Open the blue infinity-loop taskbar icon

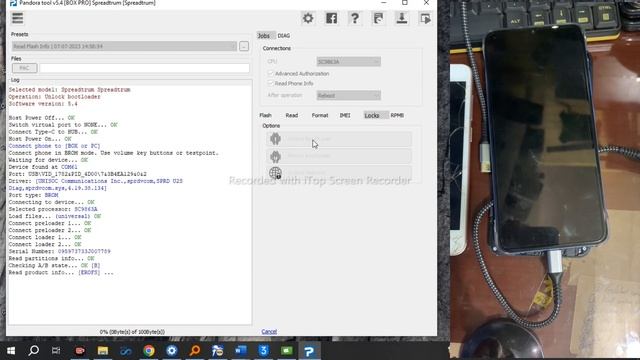pos(126,351)
